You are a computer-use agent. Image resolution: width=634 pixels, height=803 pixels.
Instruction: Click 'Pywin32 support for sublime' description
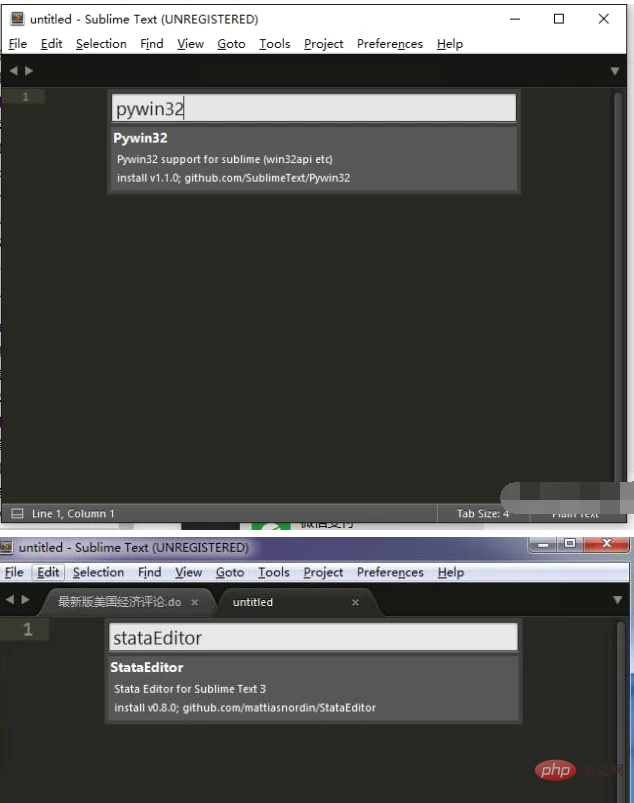pos(224,159)
